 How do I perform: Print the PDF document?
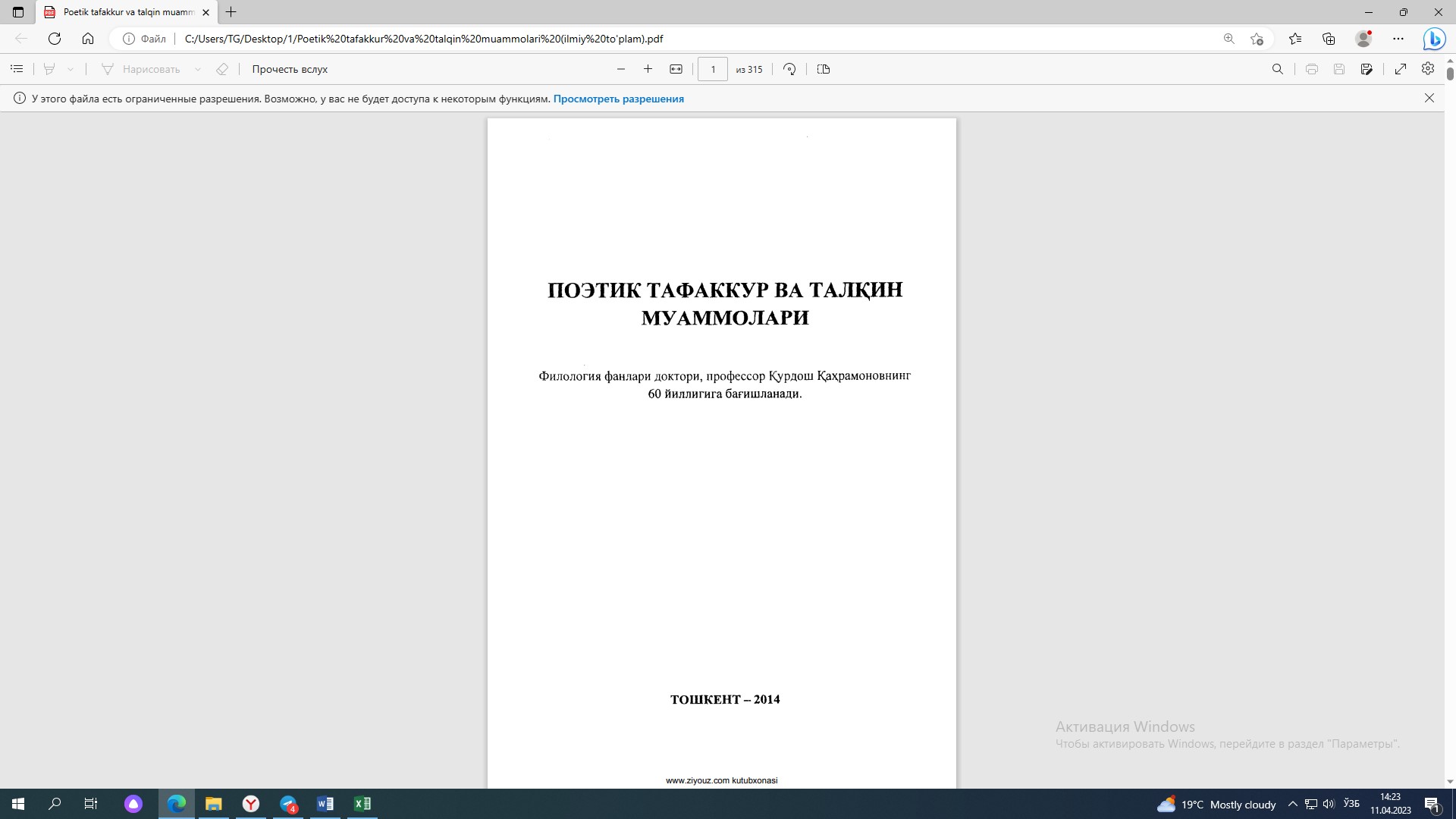point(1311,69)
